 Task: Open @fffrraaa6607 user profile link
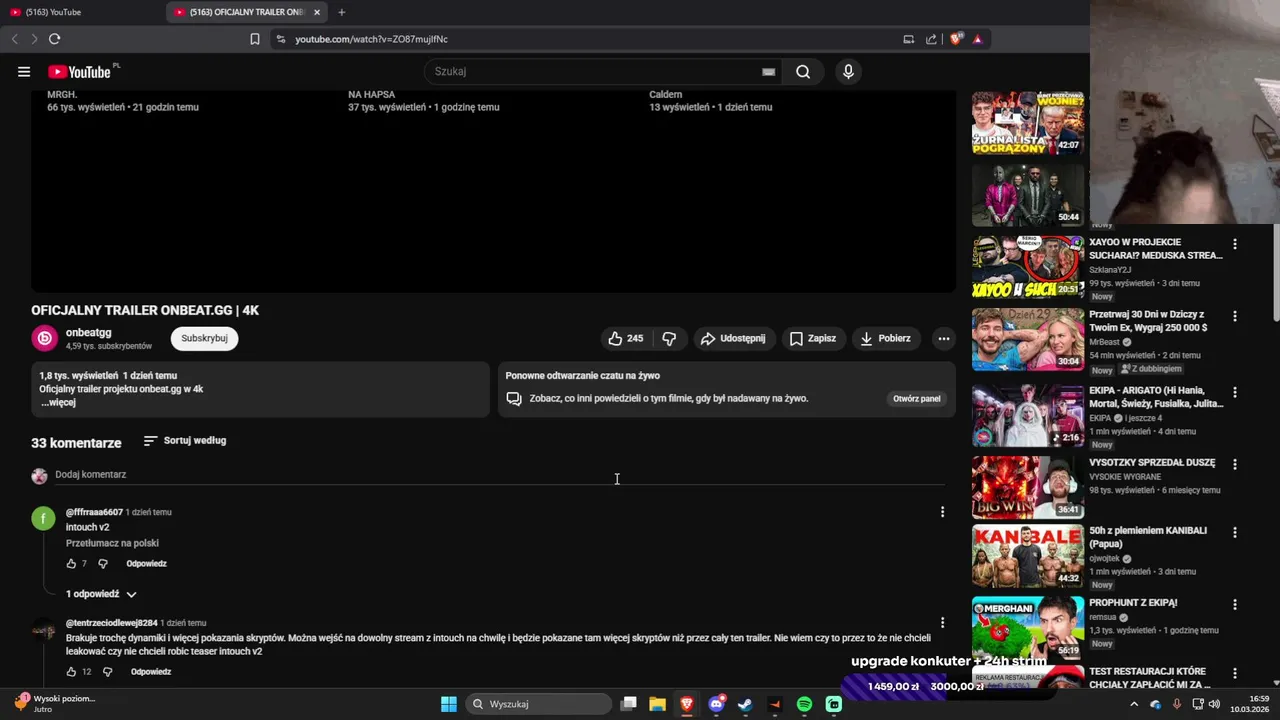(94, 512)
